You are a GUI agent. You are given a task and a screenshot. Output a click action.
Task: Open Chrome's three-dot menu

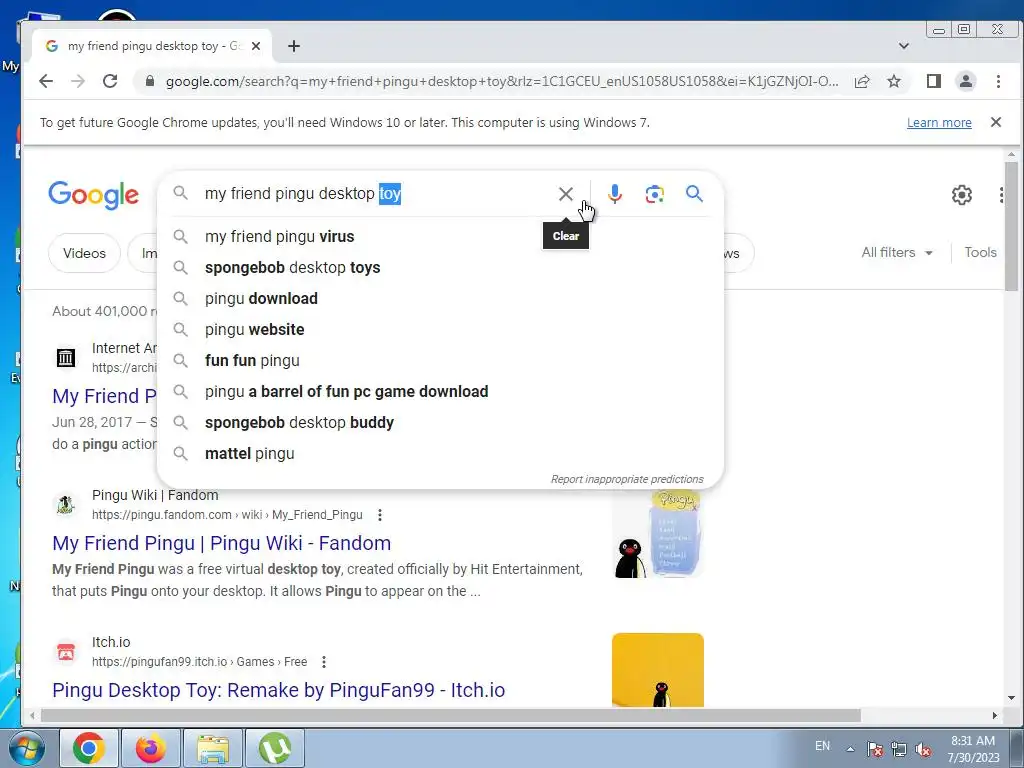(x=998, y=81)
